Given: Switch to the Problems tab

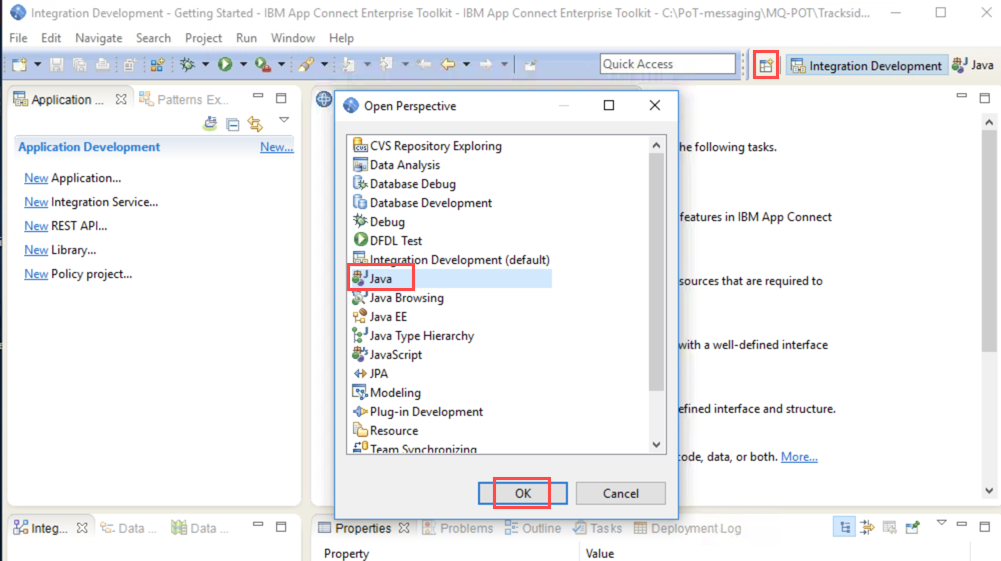Looking at the screenshot, I should [x=458, y=528].
